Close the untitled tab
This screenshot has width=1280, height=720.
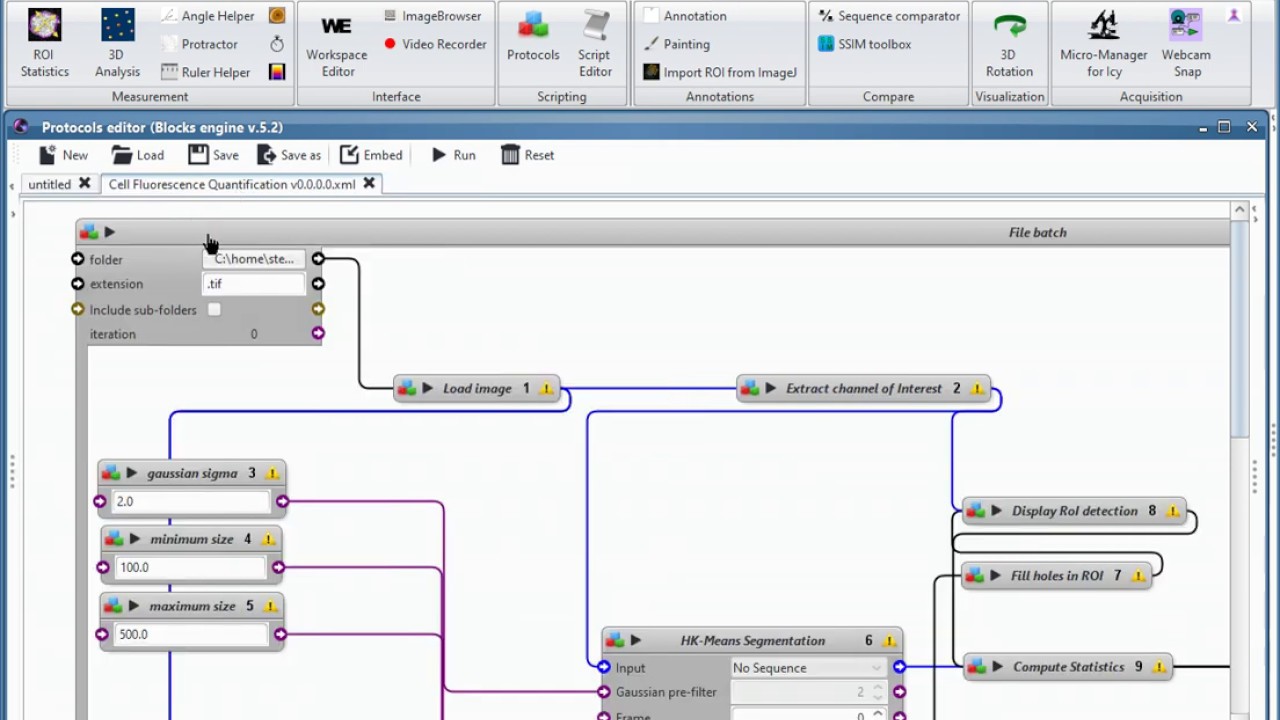coord(85,184)
